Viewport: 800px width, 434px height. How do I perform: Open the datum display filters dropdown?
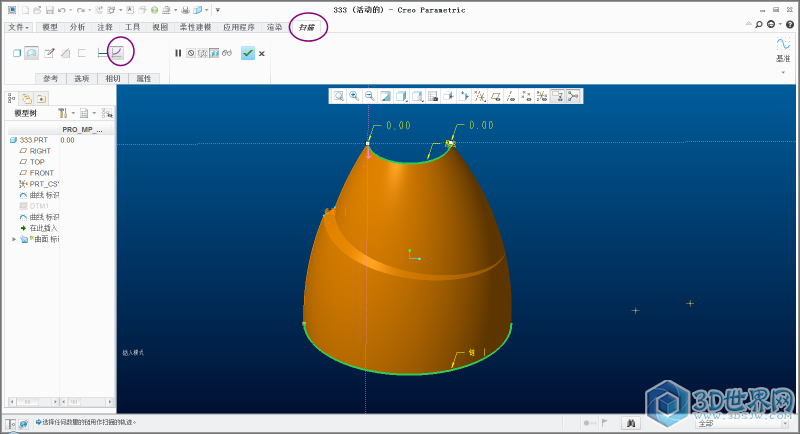[480, 96]
